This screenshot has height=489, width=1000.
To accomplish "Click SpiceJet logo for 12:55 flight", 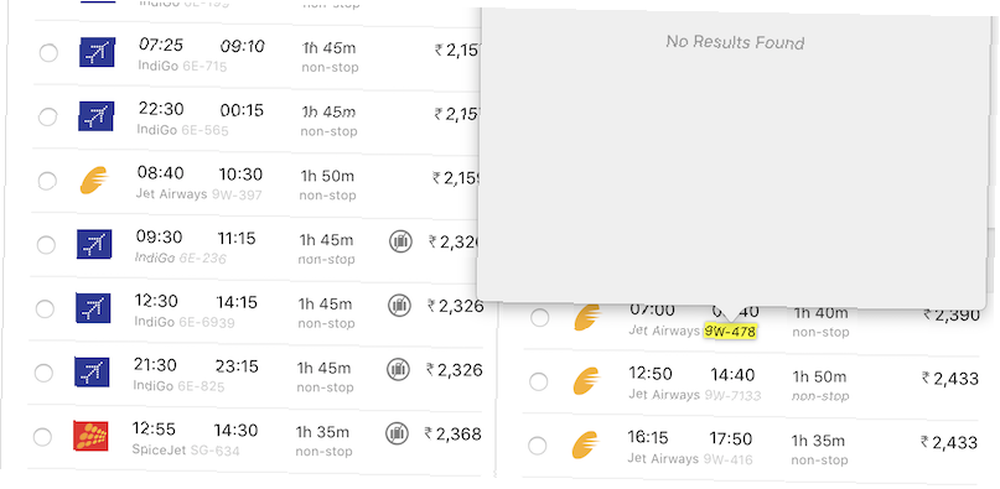I will pyautogui.click(x=91, y=436).
